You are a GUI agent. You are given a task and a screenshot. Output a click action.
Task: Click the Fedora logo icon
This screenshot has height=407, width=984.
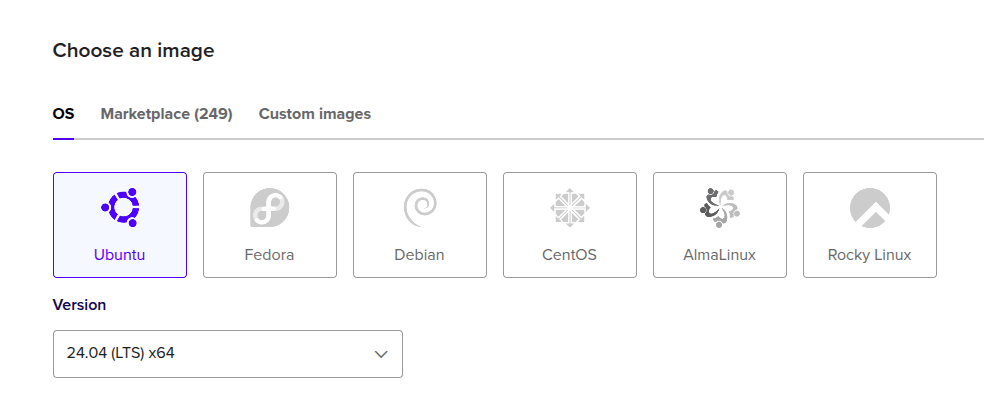(x=270, y=207)
